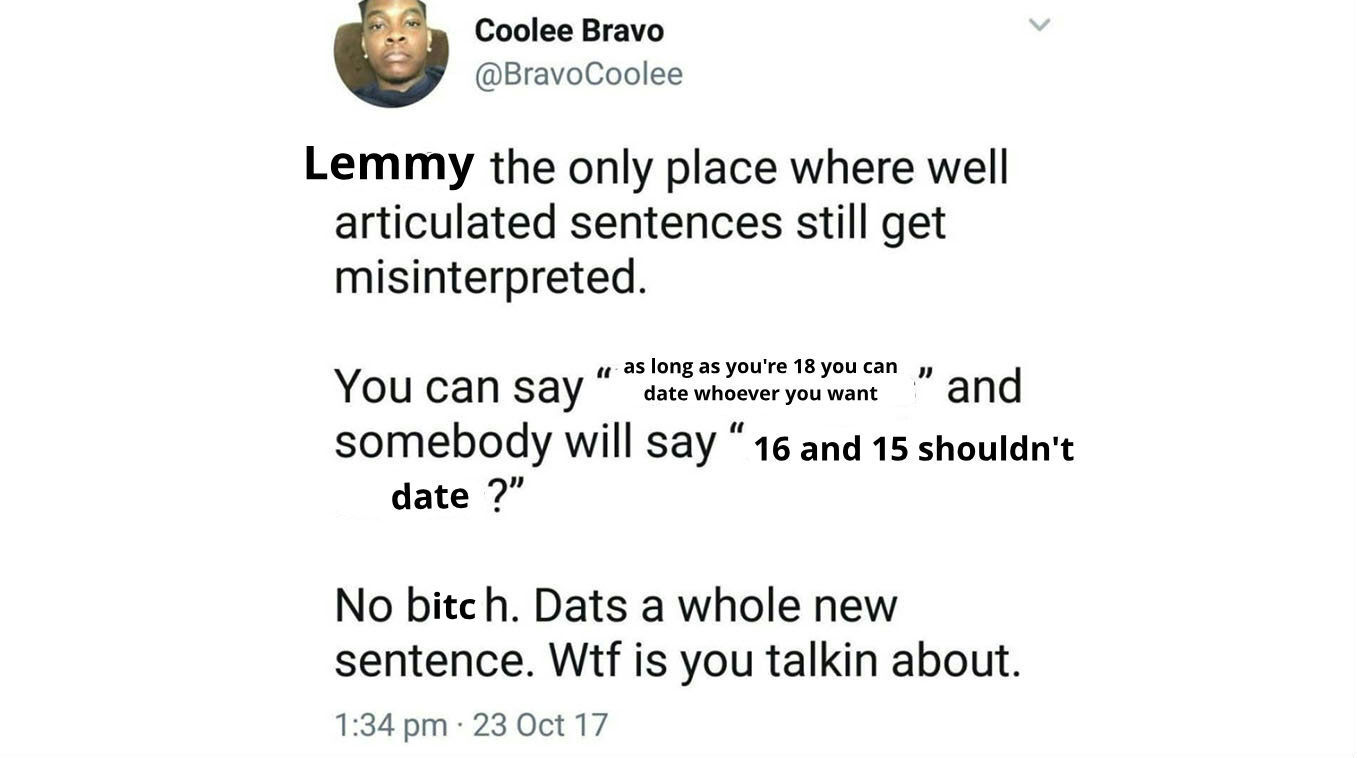Visit the @BravoCoolee handle
This screenshot has width=1357, height=758.
pos(578,74)
